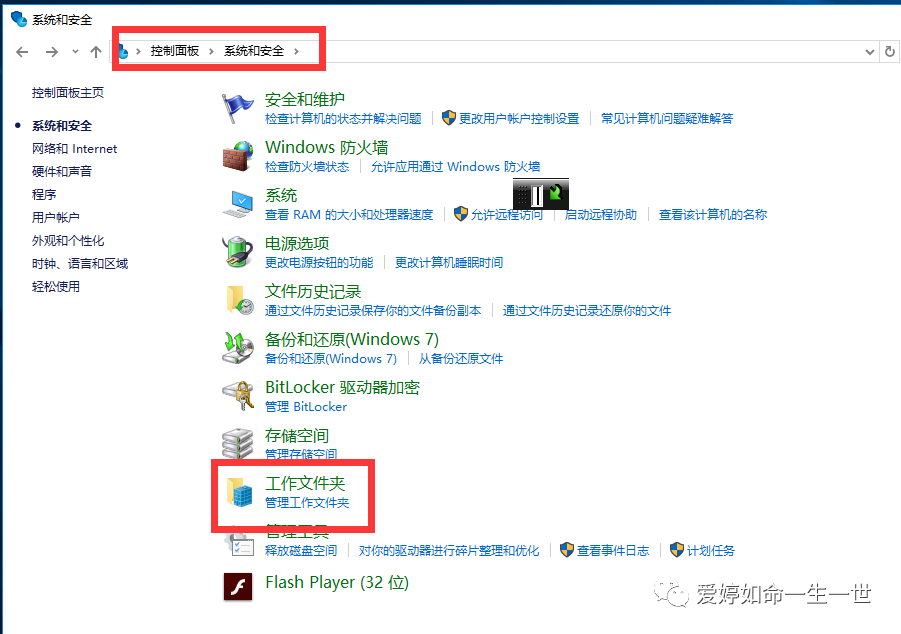
Task: Click the Power Options battery icon
Action: pyautogui.click(x=237, y=252)
